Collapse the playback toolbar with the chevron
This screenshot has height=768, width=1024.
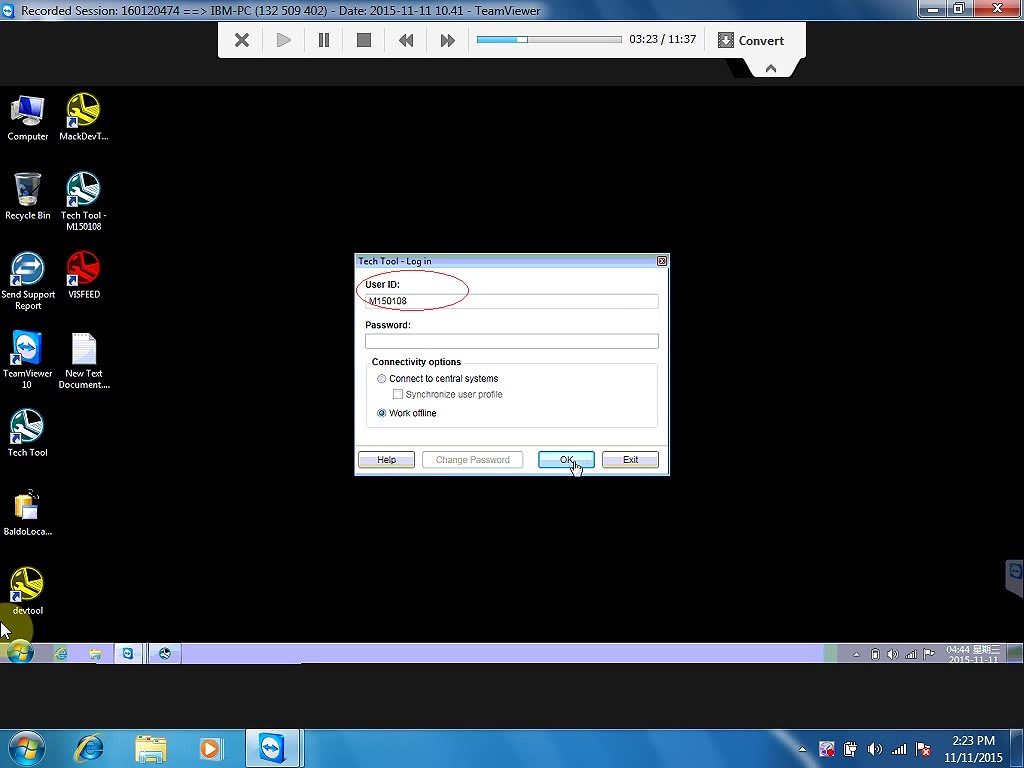point(771,69)
